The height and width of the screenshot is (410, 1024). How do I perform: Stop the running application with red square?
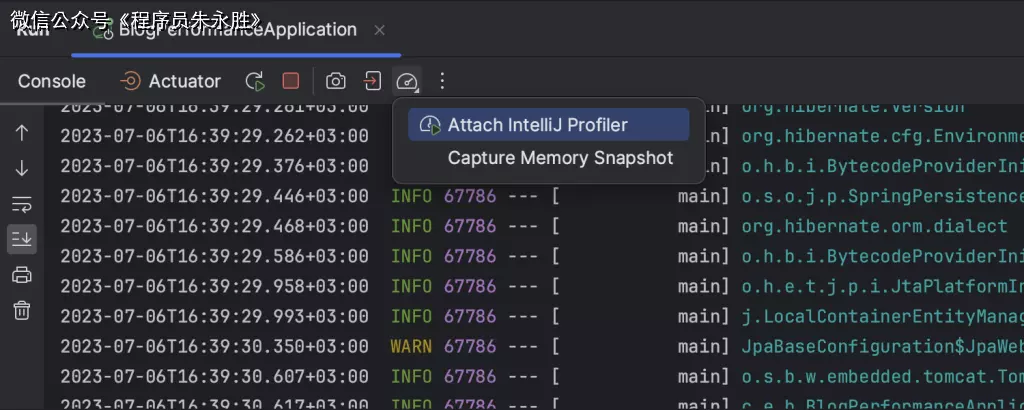click(290, 81)
